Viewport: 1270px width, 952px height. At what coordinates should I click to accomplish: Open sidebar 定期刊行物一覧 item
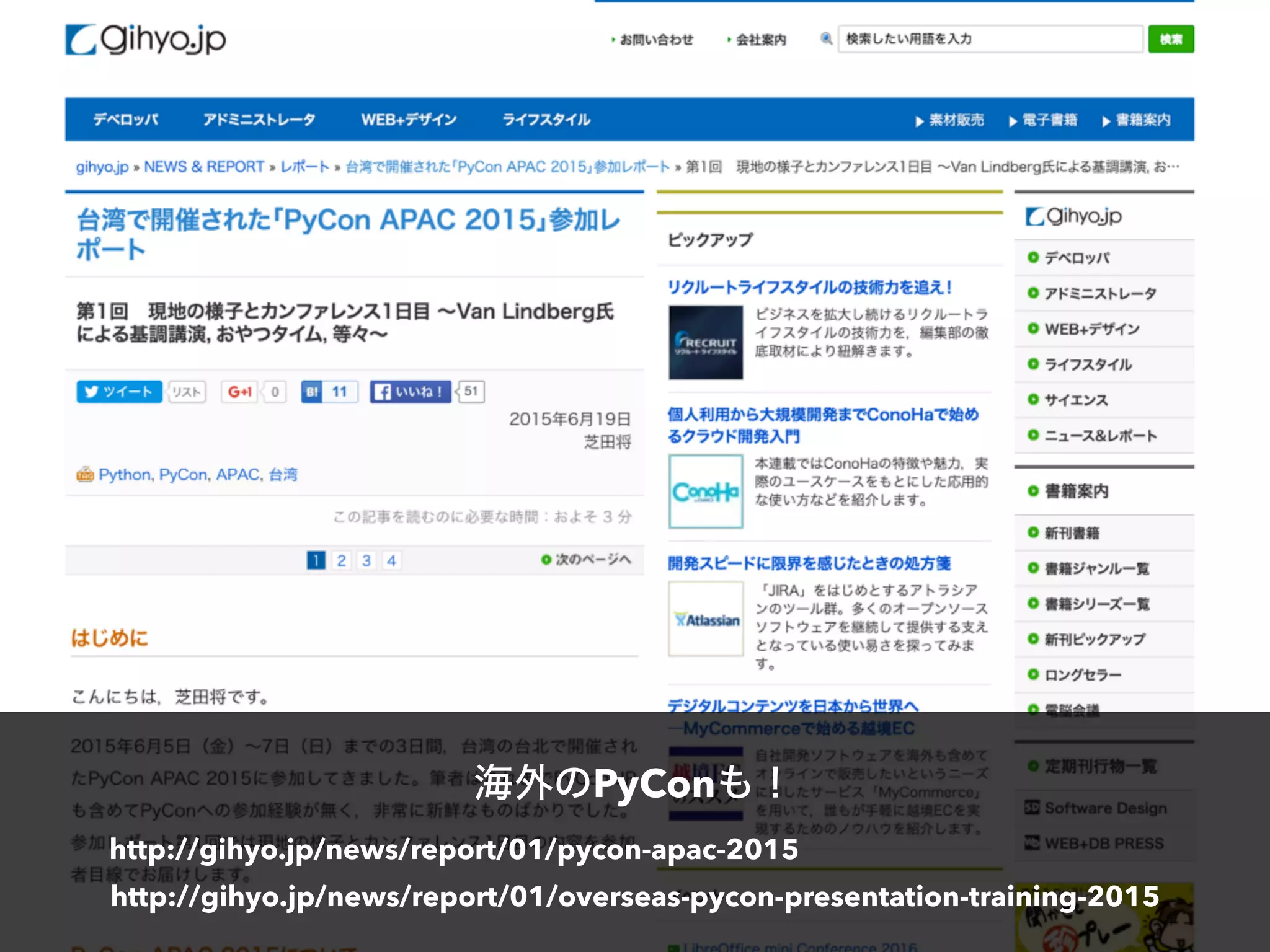click(x=1100, y=766)
